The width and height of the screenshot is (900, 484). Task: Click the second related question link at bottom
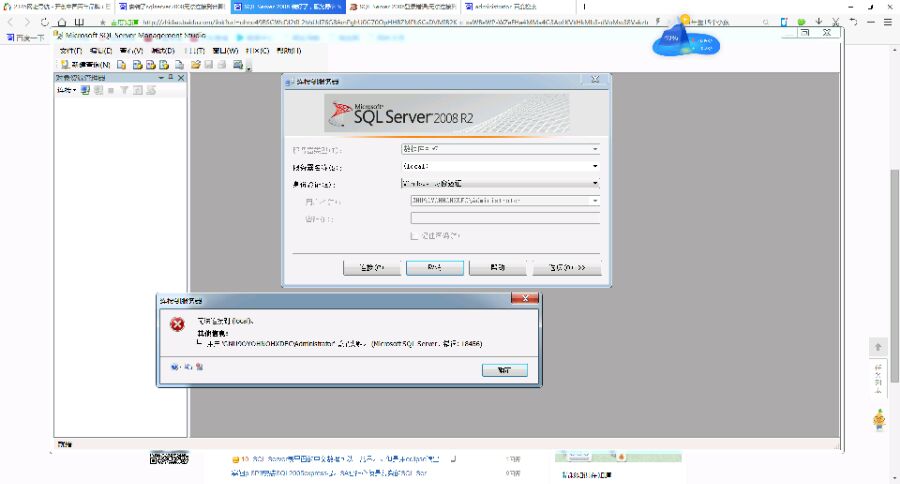[329, 474]
